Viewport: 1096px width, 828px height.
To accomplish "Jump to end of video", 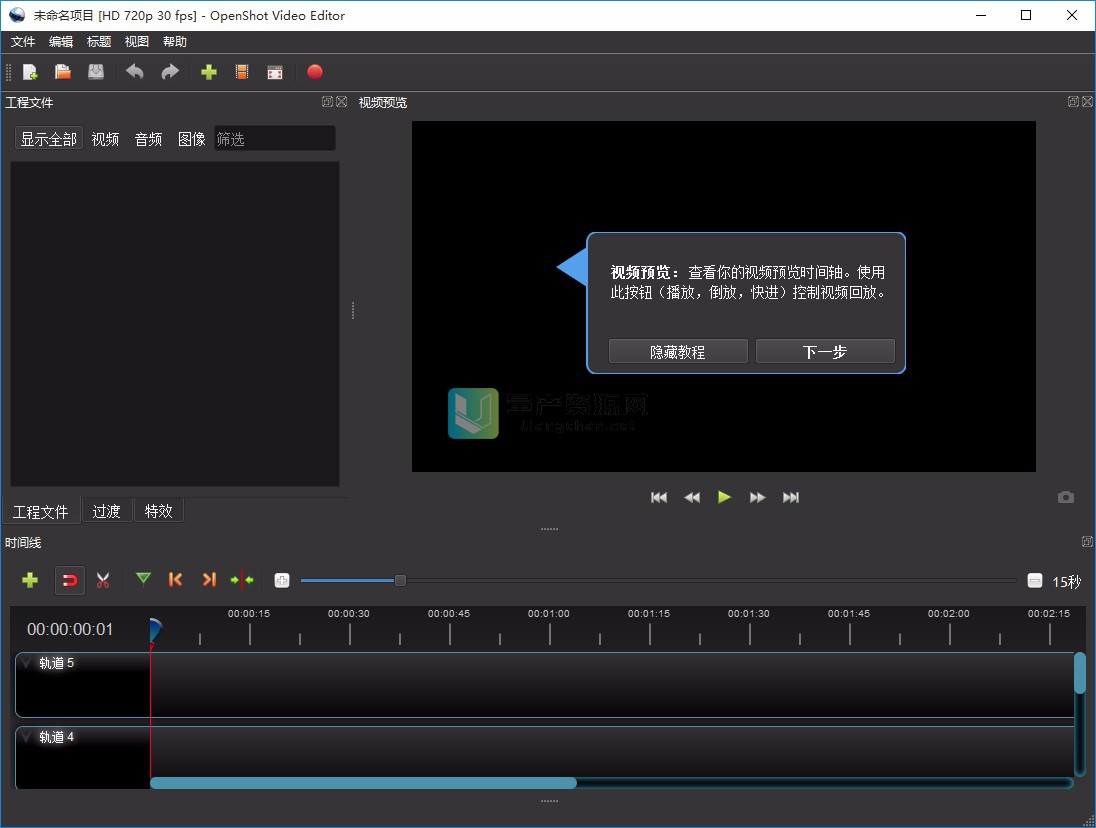I will pyautogui.click(x=791, y=497).
